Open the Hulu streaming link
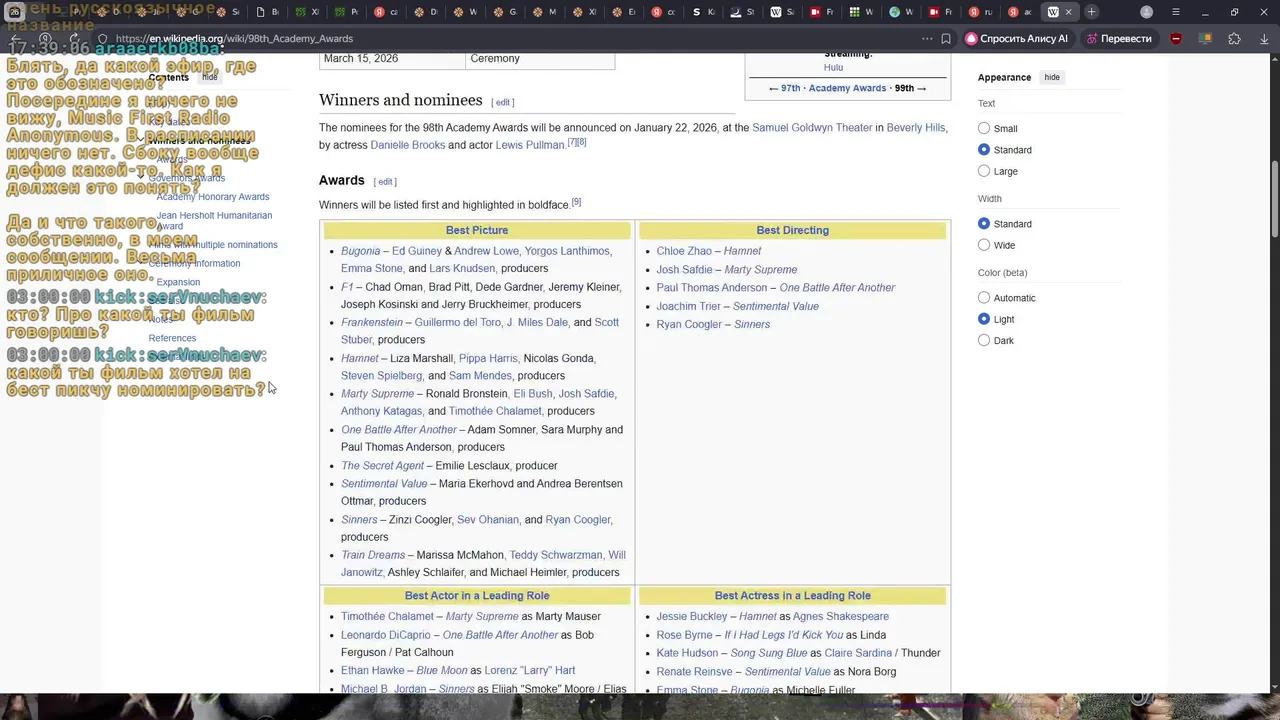The width and height of the screenshot is (1280, 720). click(x=833, y=67)
